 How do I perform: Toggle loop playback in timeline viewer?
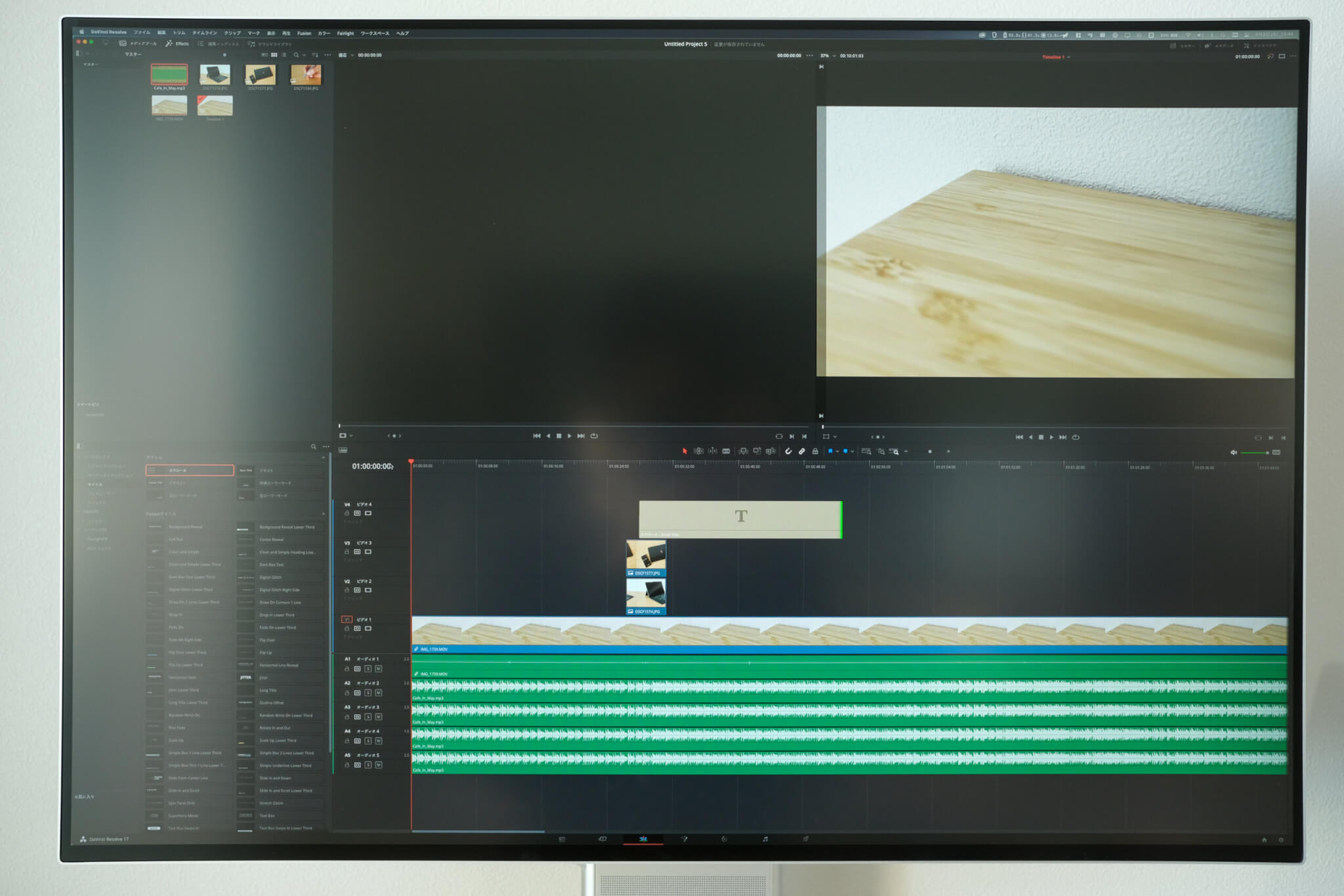click(1076, 437)
